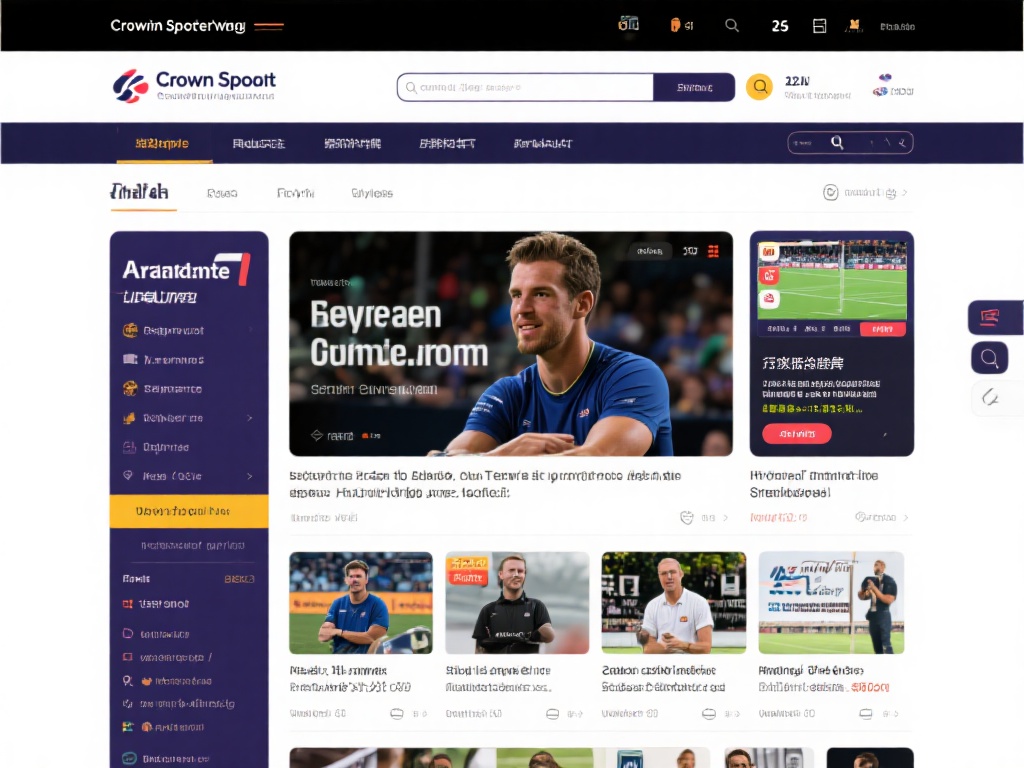Viewport: 1024px width, 768px height.
Task: Click the yellow circular search icon in the header
Action: tap(760, 87)
